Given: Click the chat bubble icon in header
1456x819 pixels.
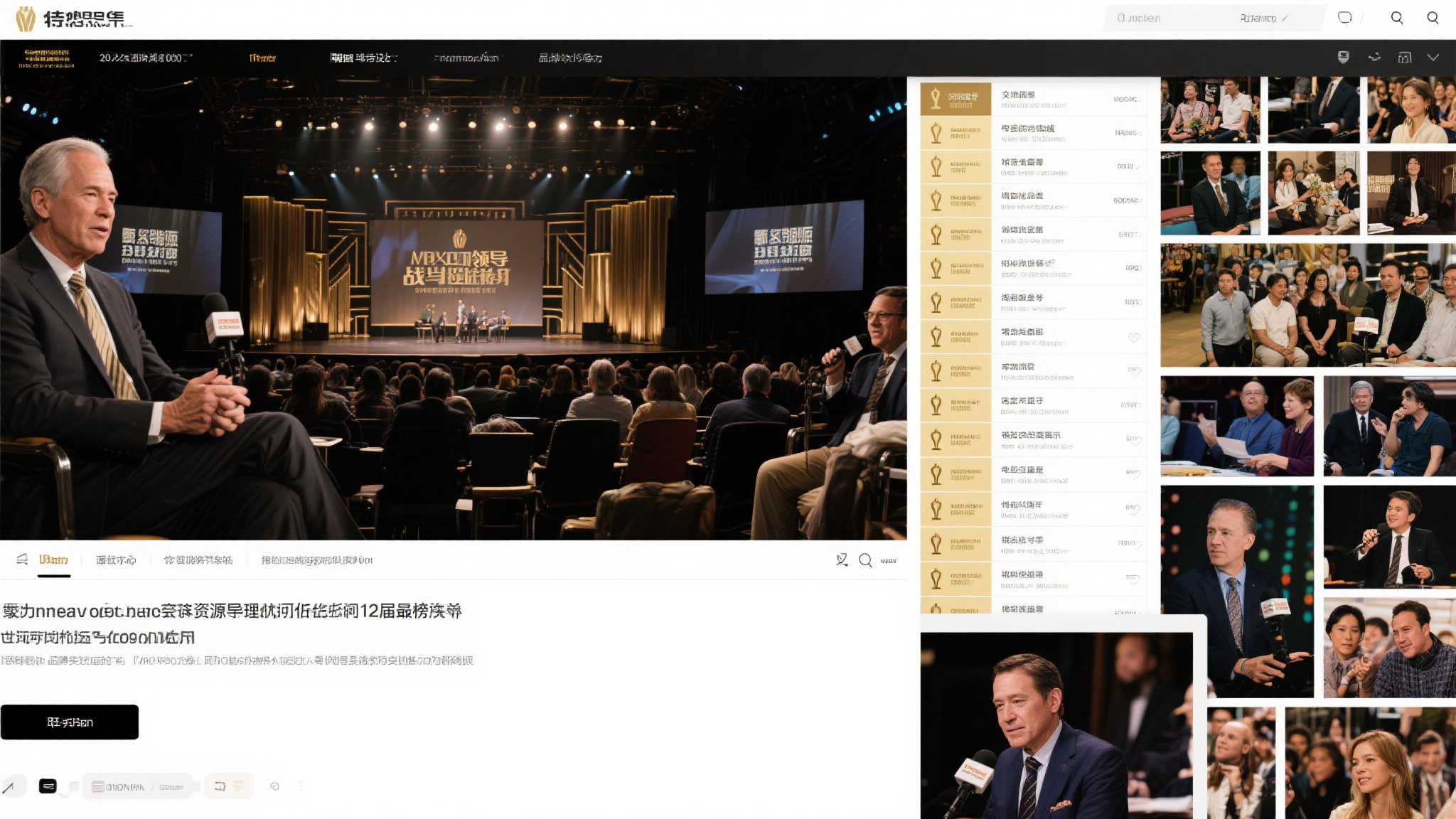Looking at the screenshot, I should click(1344, 18).
